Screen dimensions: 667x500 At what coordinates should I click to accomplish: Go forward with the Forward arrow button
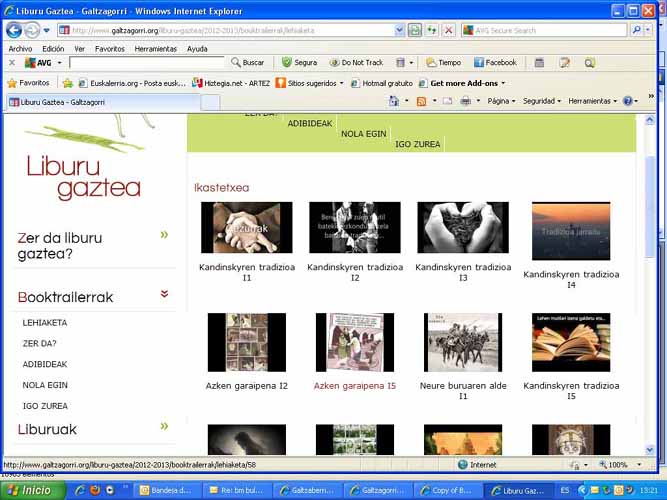click(x=32, y=30)
